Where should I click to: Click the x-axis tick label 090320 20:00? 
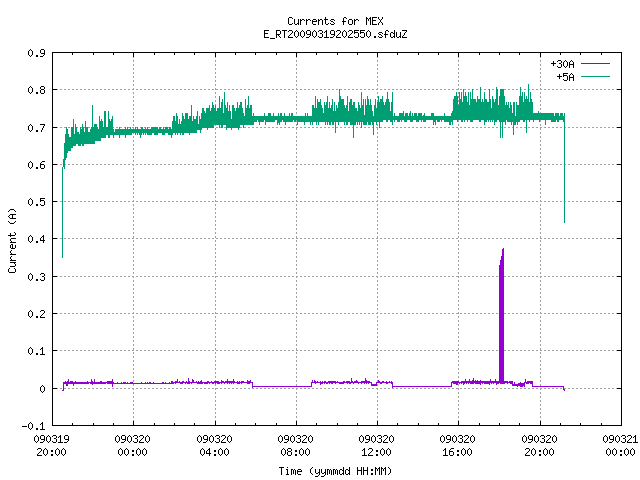(x=539, y=446)
